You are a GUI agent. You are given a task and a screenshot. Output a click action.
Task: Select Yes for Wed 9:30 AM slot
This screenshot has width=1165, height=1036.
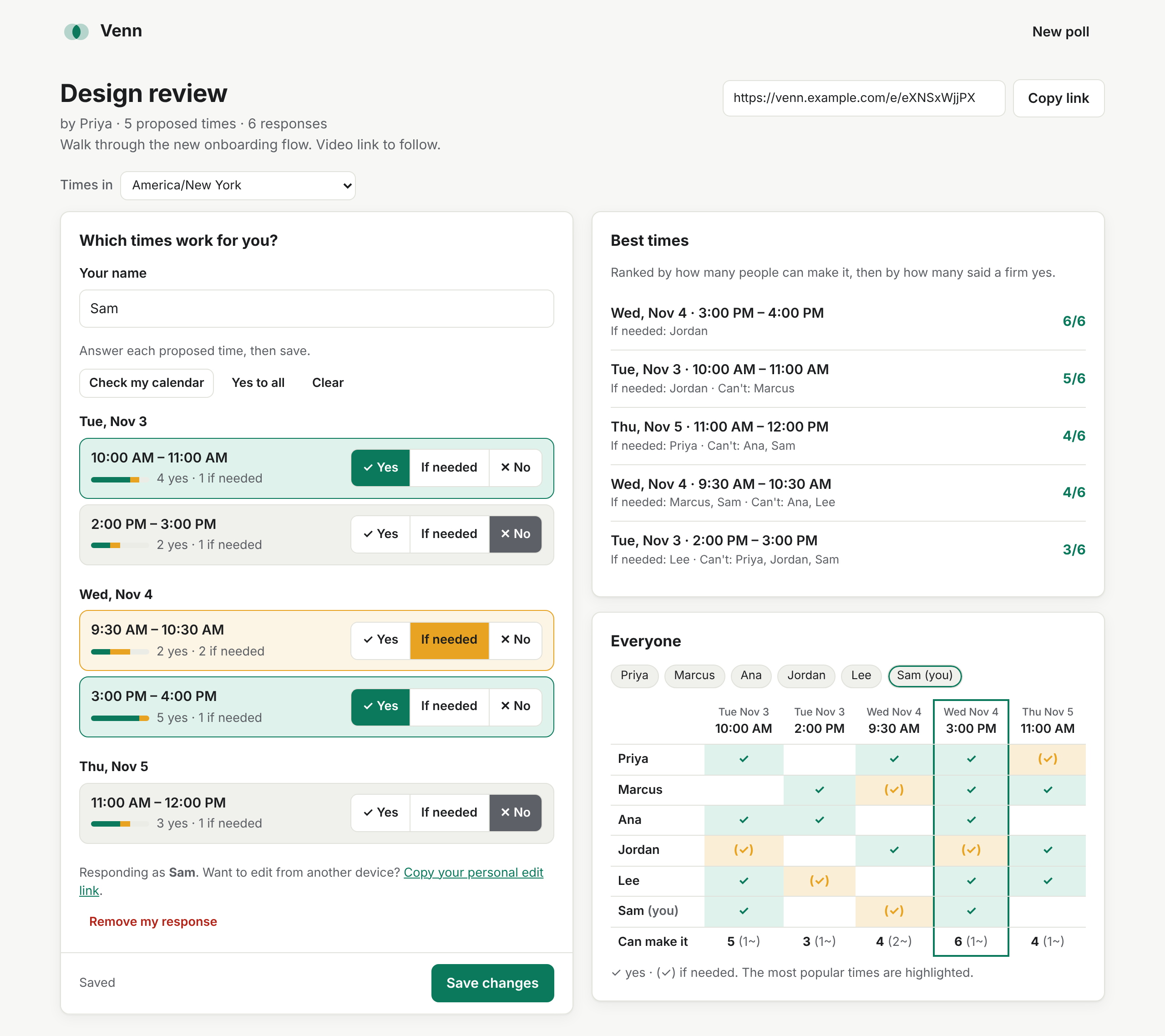[381, 640]
